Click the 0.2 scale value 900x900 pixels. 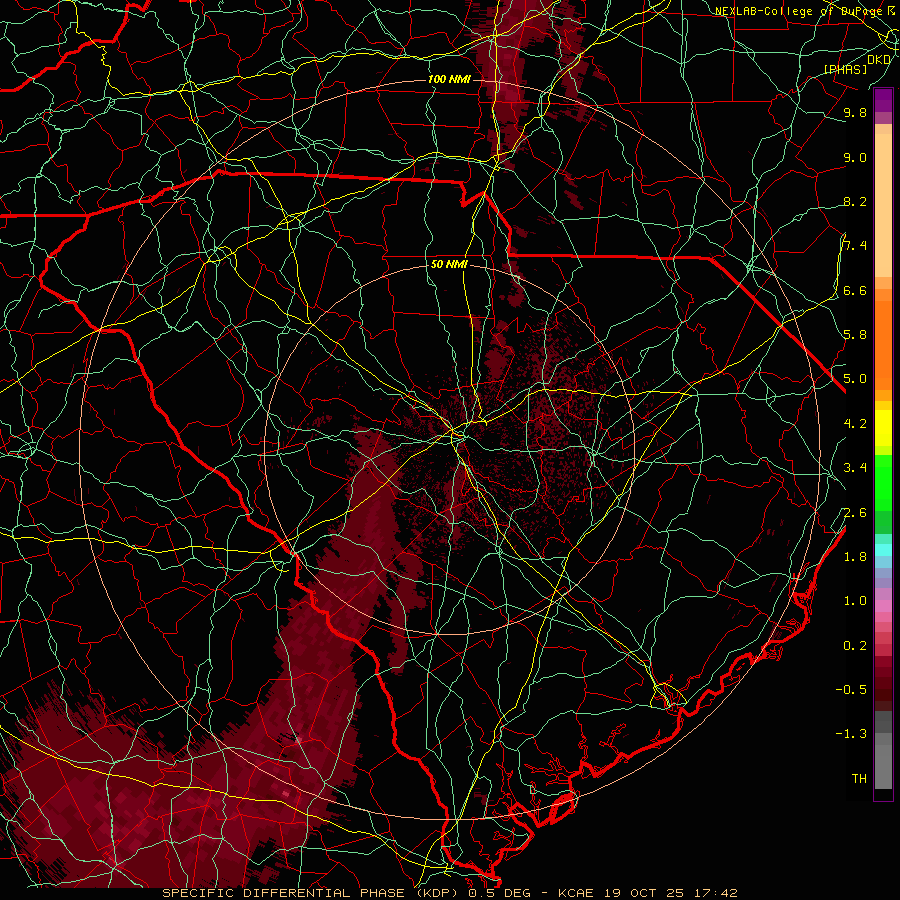coord(855,646)
